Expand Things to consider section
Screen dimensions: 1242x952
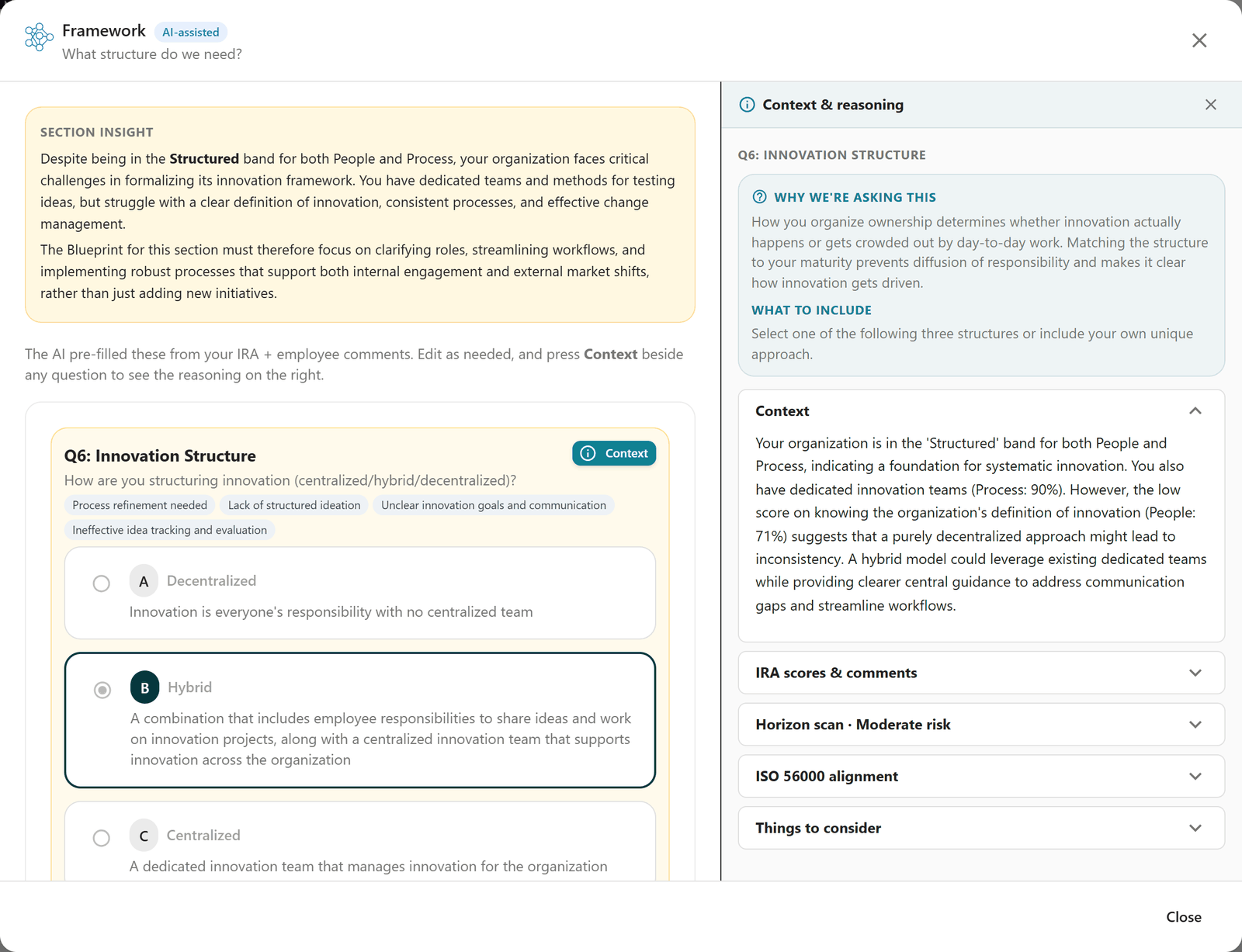[981, 828]
